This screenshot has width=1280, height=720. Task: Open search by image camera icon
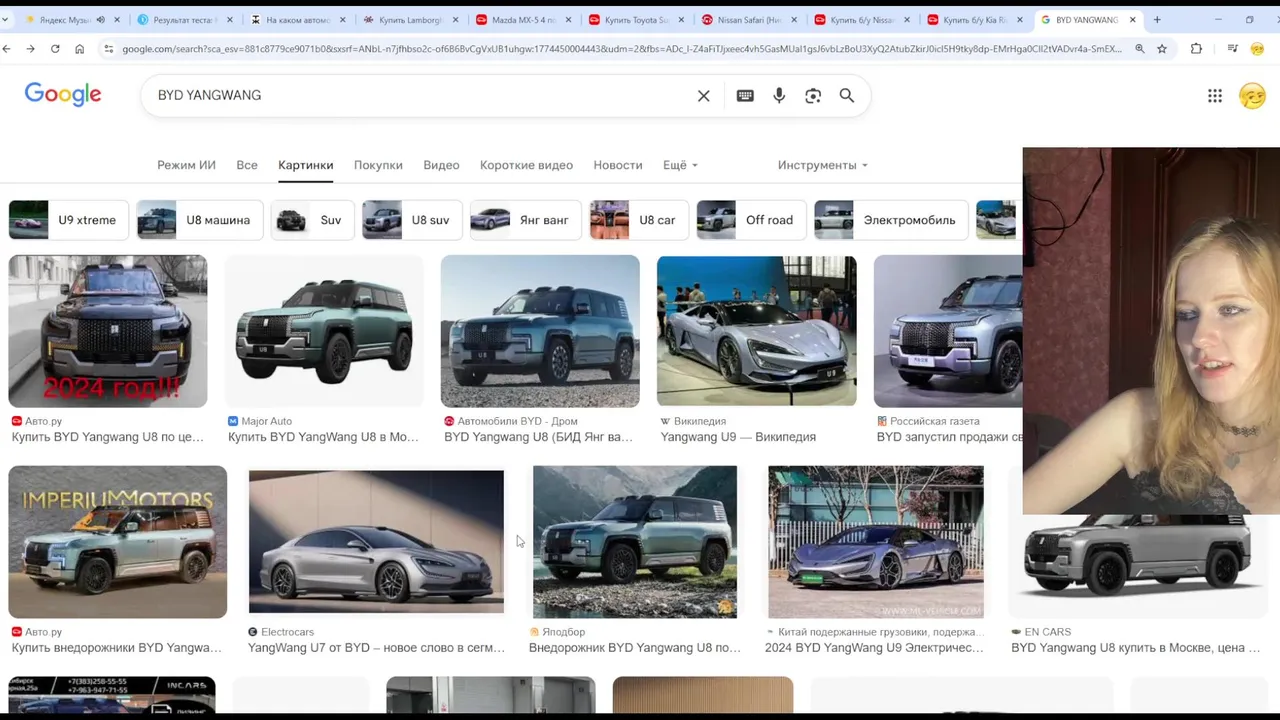pyautogui.click(x=813, y=95)
